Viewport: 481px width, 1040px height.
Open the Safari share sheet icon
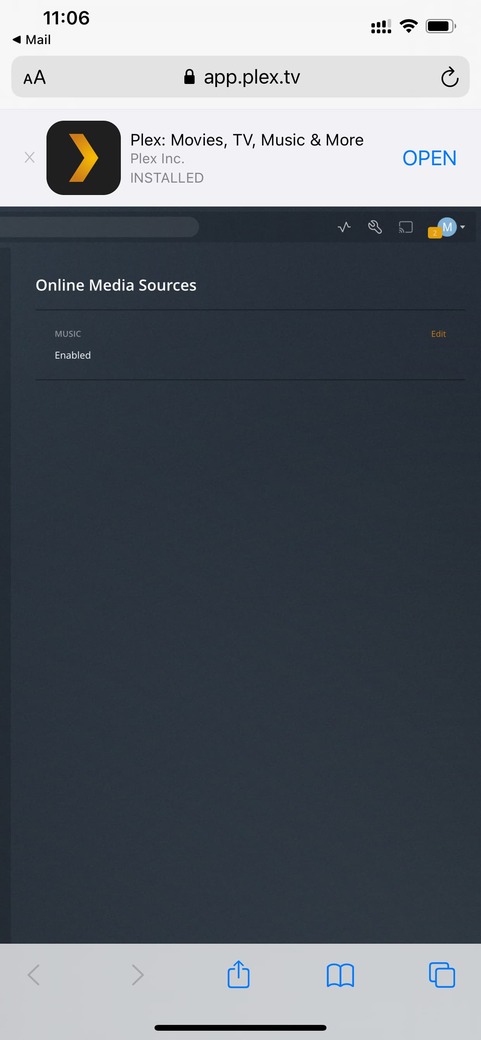click(x=238, y=974)
